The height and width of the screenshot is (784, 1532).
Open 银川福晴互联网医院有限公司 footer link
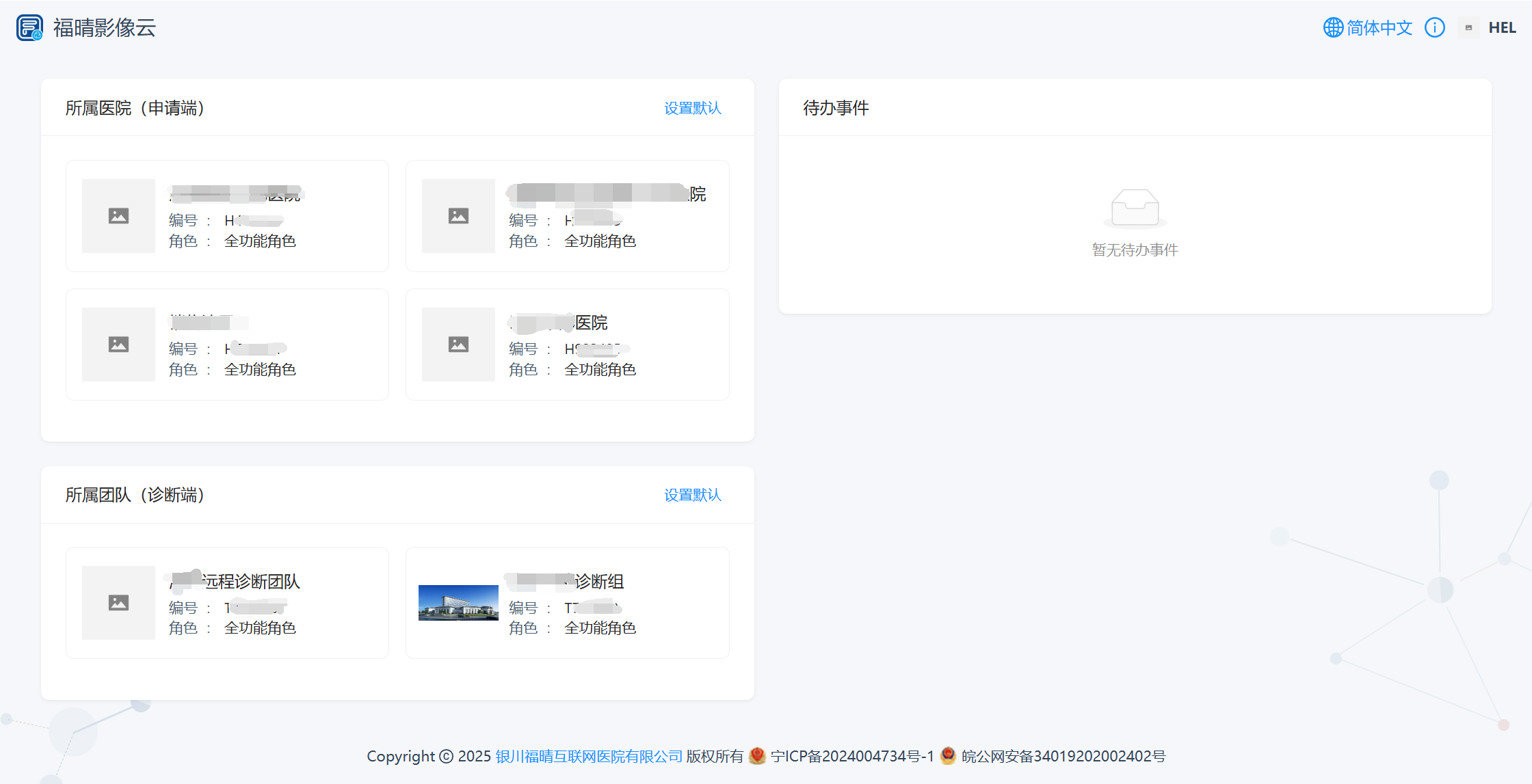point(589,756)
